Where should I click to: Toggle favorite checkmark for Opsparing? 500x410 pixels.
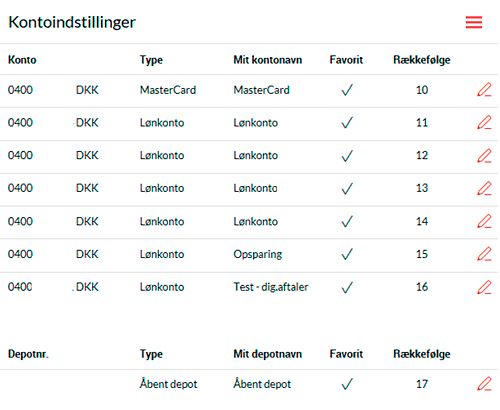point(347,254)
